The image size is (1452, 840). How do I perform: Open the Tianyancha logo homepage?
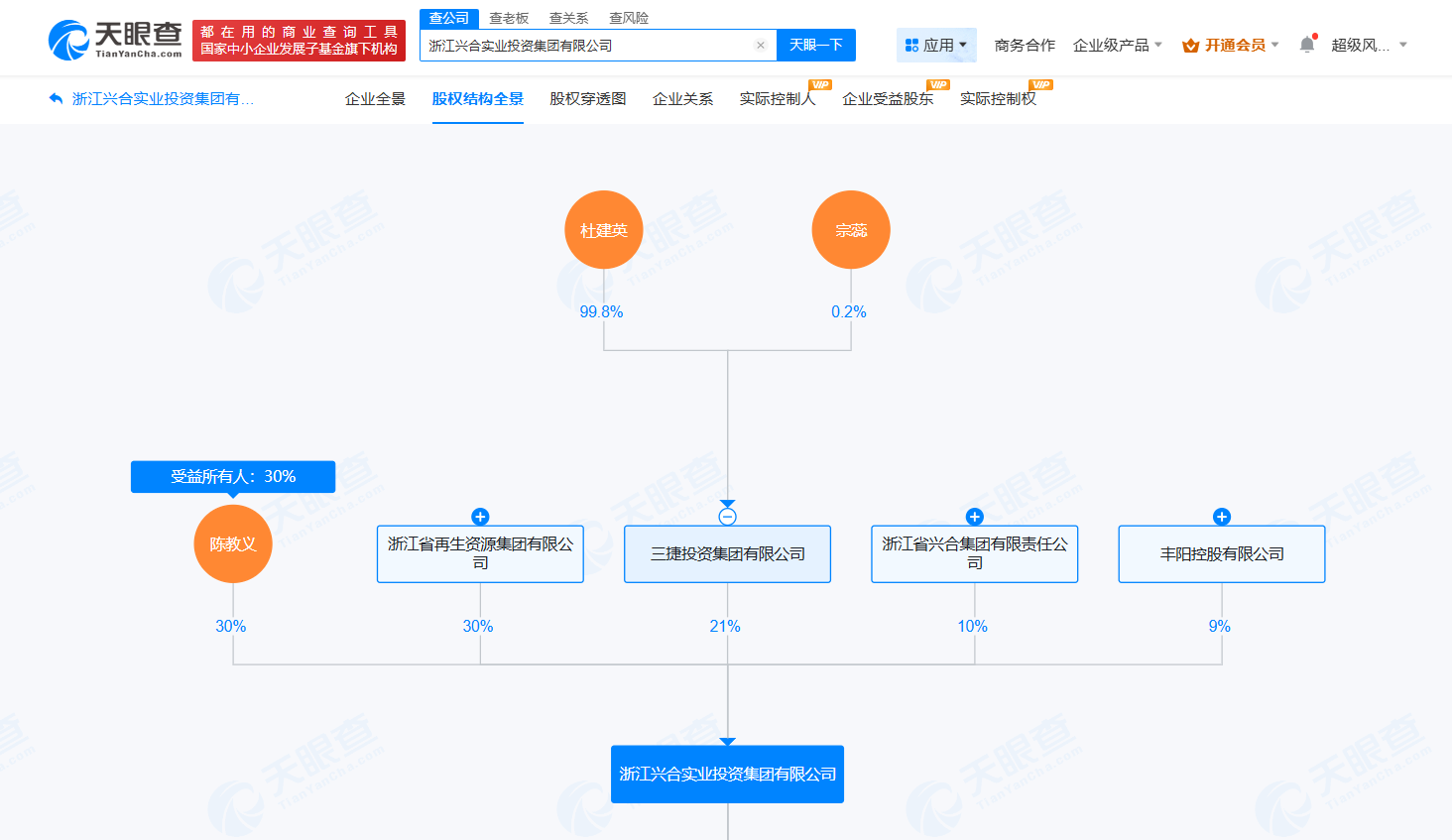(115, 40)
